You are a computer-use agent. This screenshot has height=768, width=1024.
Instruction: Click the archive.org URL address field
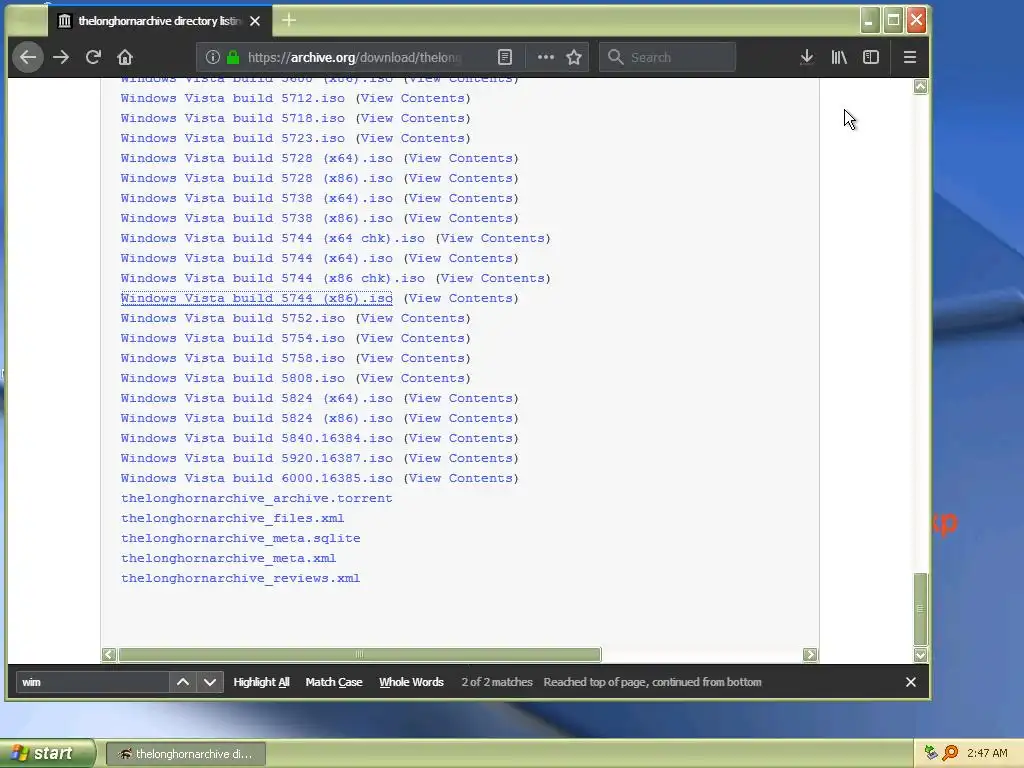point(356,57)
